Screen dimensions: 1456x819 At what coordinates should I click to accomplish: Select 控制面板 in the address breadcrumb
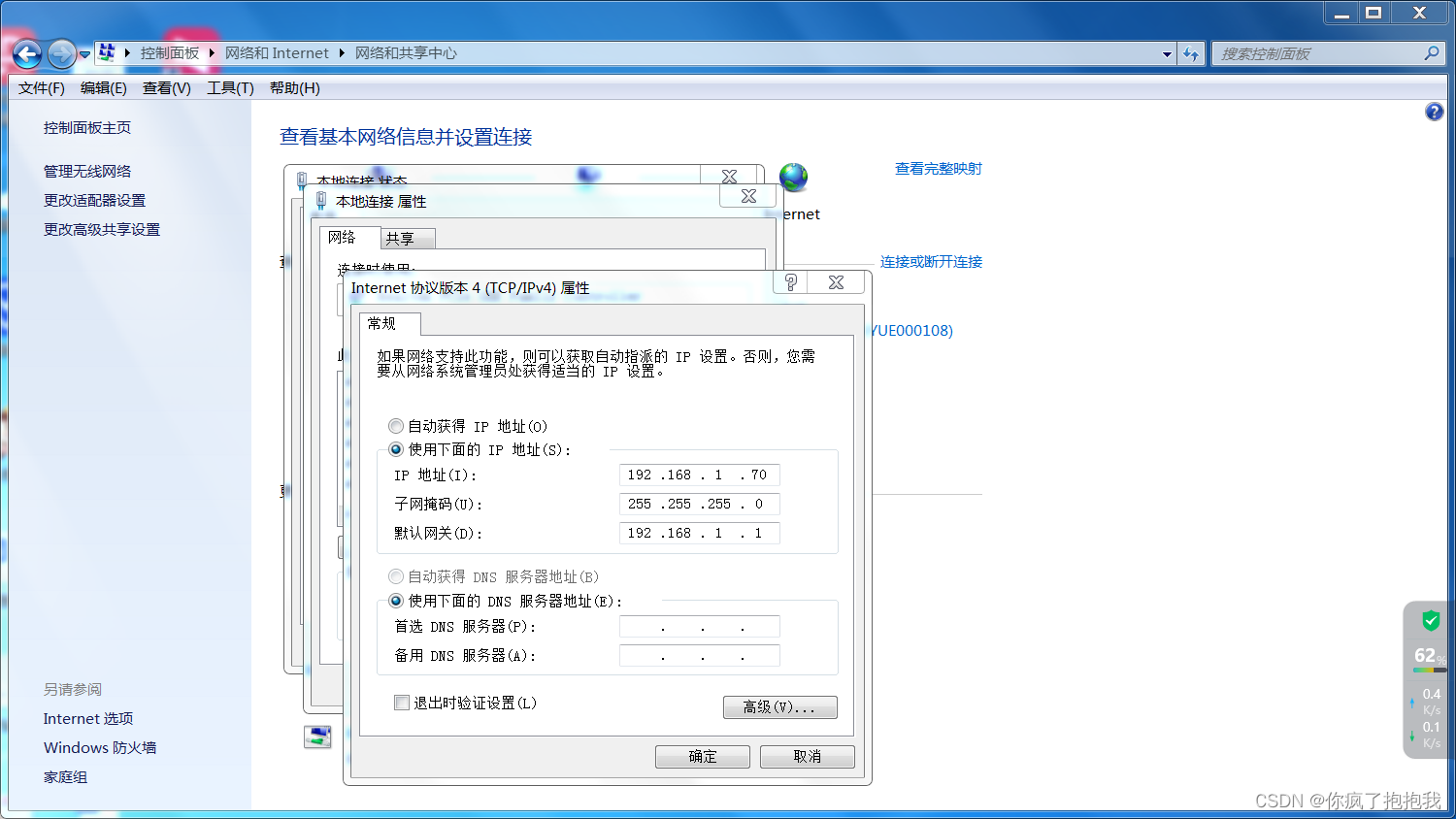point(169,53)
